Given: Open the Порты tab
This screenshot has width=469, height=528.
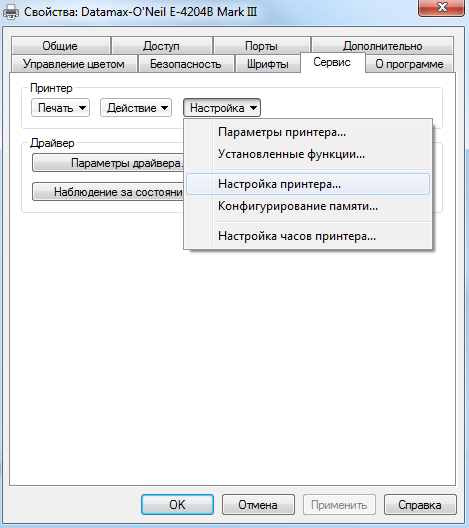Looking at the screenshot, I should pos(262,46).
